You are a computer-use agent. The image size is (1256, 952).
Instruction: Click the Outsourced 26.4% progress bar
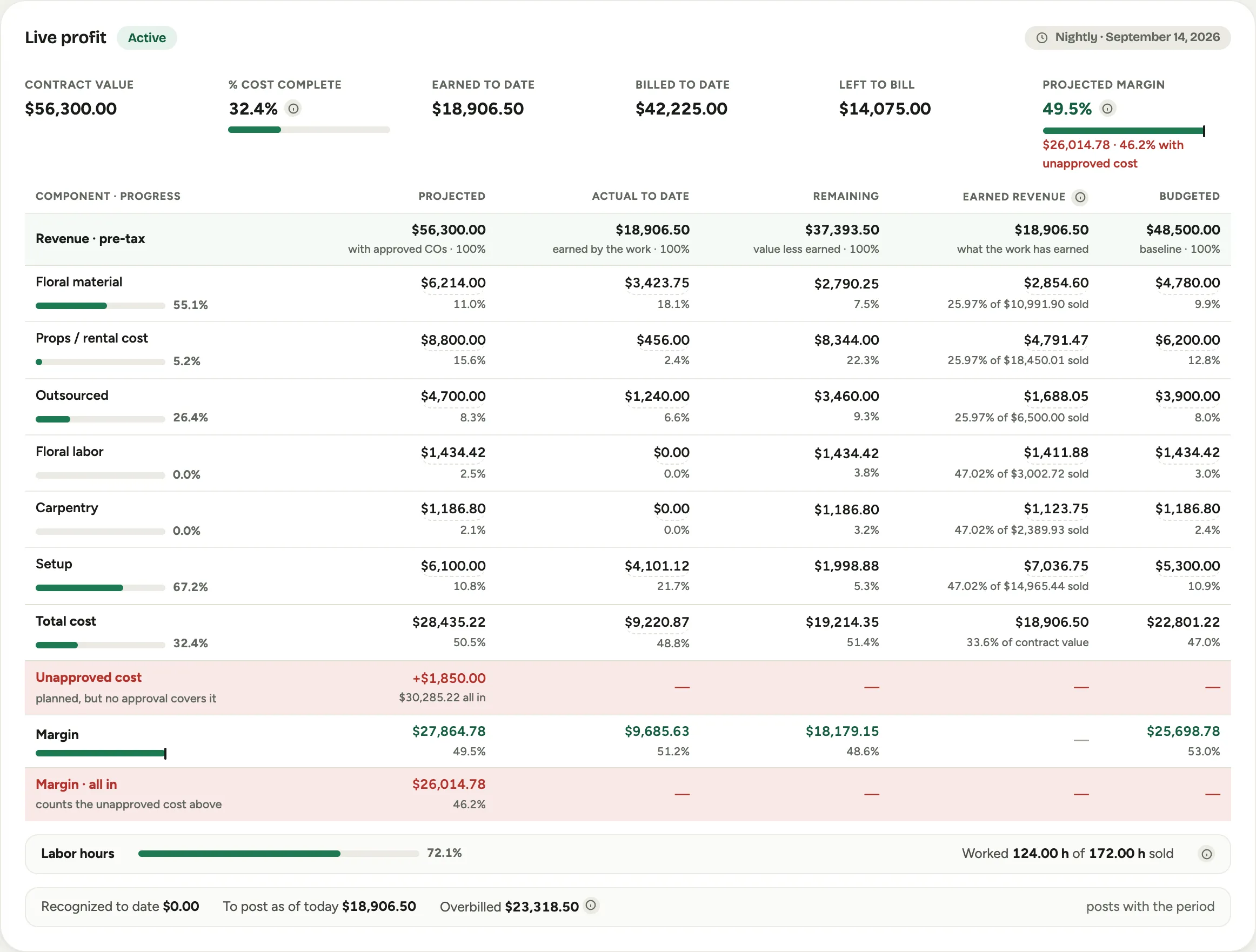click(101, 419)
